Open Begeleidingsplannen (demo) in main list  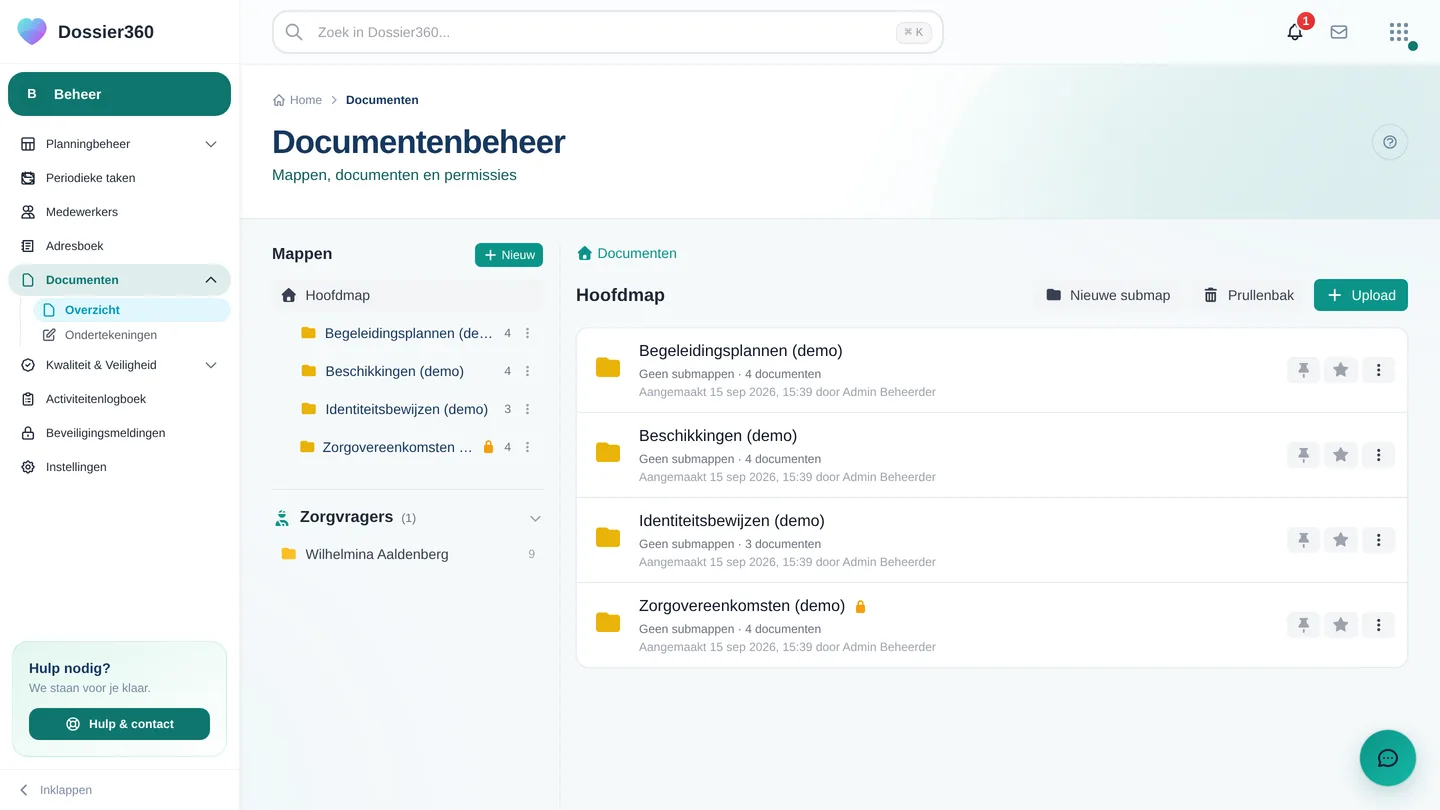740,351
